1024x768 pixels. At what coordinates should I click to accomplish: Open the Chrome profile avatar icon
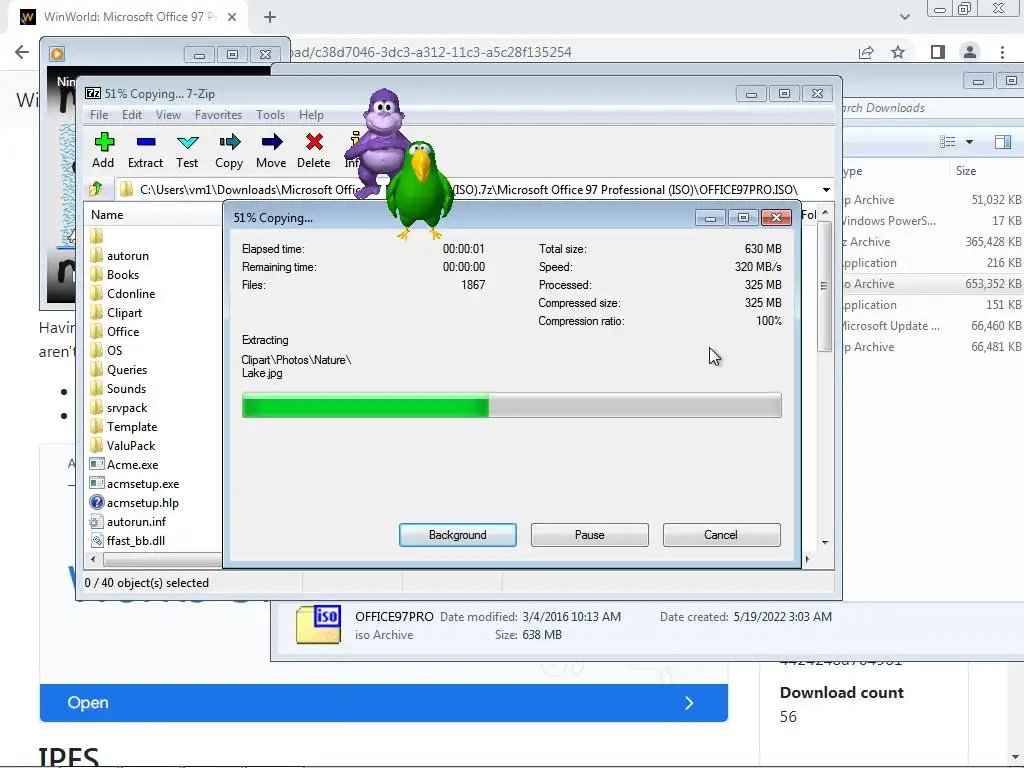970,52
